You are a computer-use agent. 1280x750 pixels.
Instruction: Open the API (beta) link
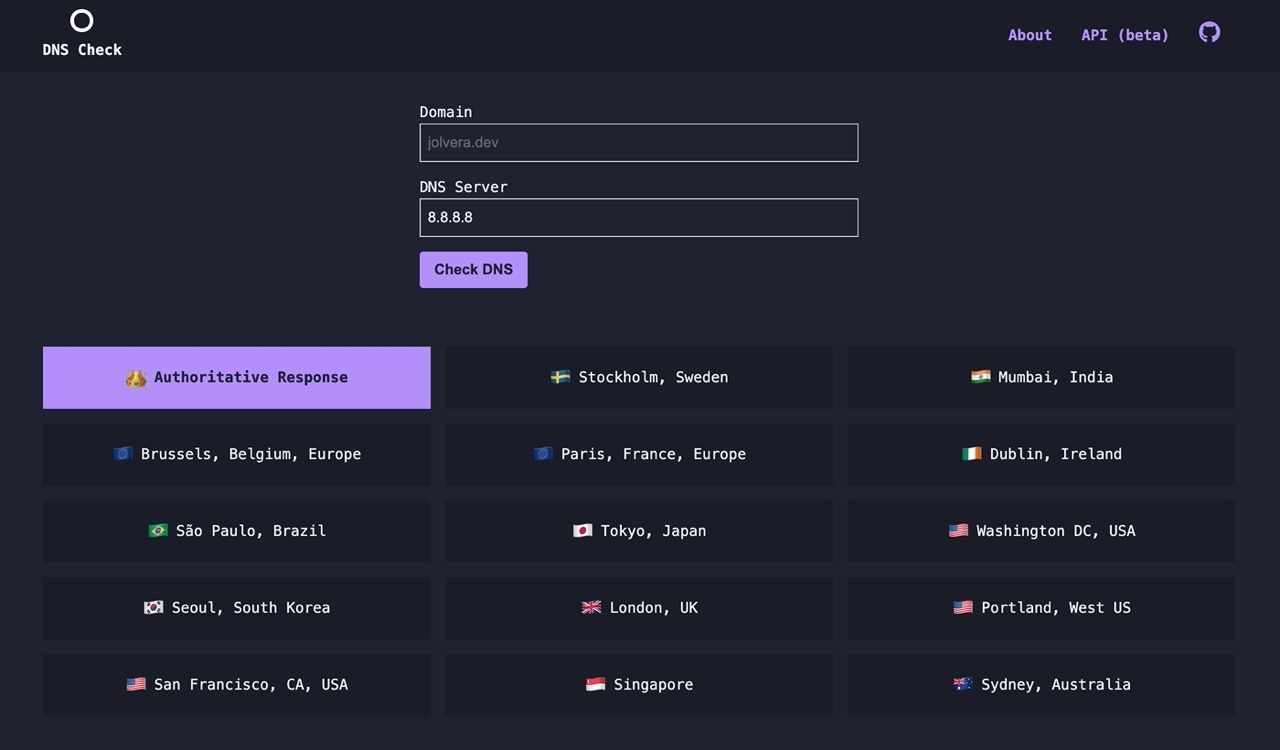[1125, 35]
